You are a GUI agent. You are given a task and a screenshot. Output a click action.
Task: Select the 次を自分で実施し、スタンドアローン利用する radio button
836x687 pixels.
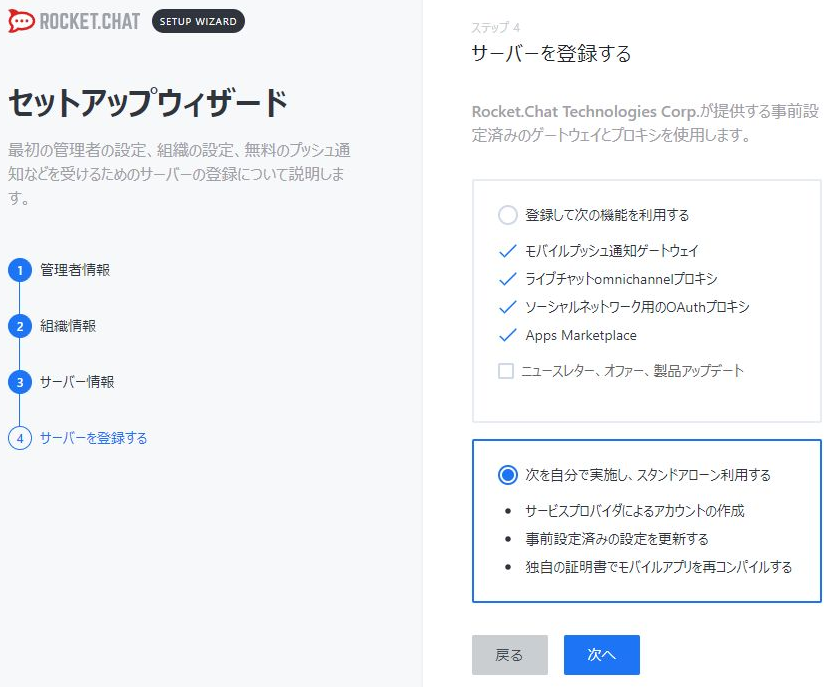pyautogui.click(x=508, y=474)
